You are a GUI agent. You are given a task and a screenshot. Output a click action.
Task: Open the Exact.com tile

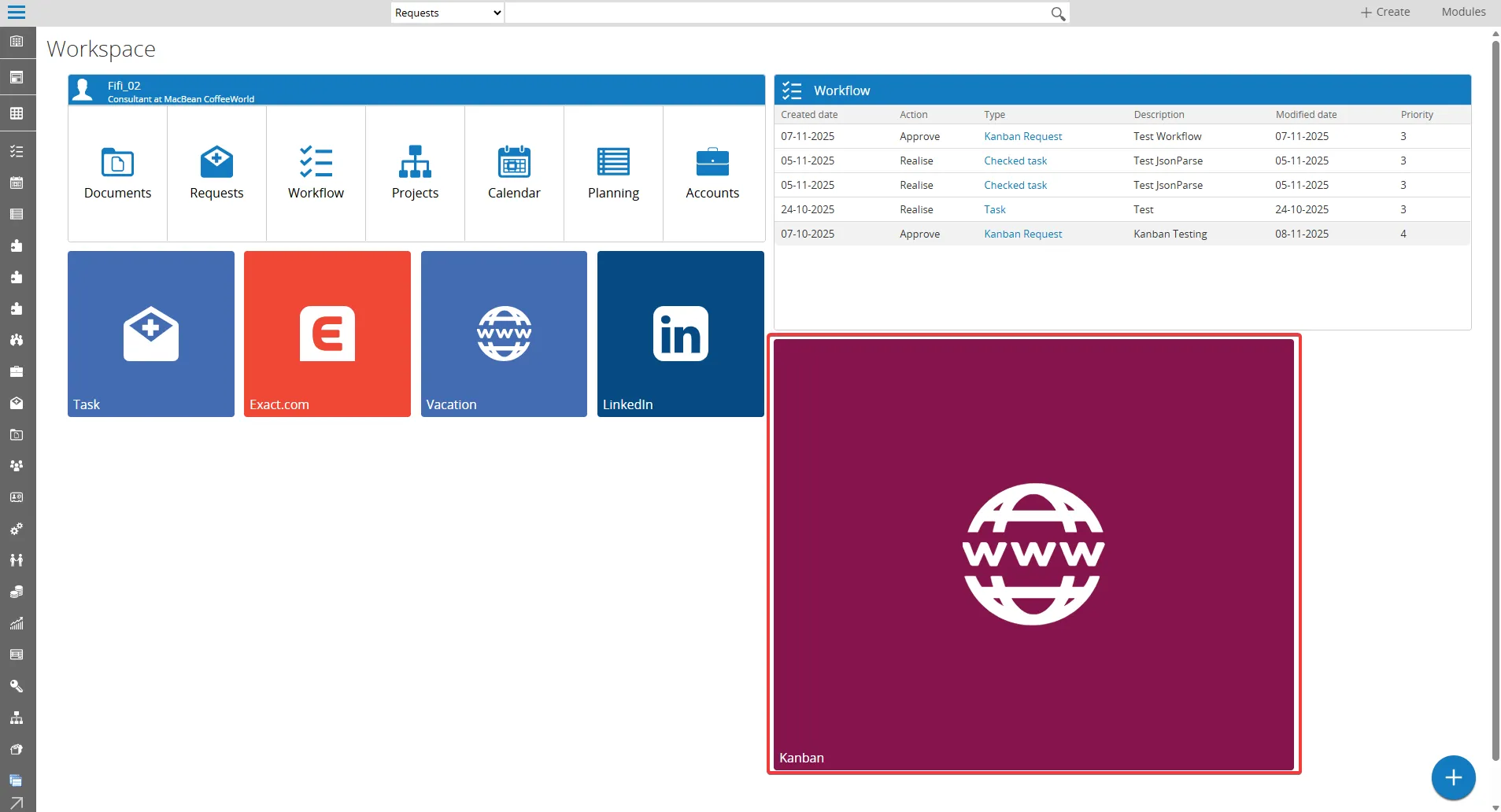tap(327, 334)
